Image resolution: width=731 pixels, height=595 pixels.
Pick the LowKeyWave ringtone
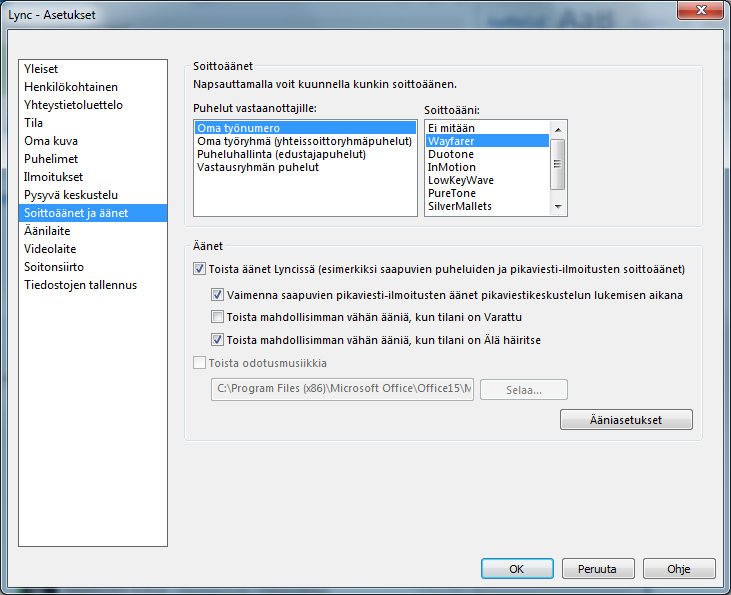(x=487, y=180)
